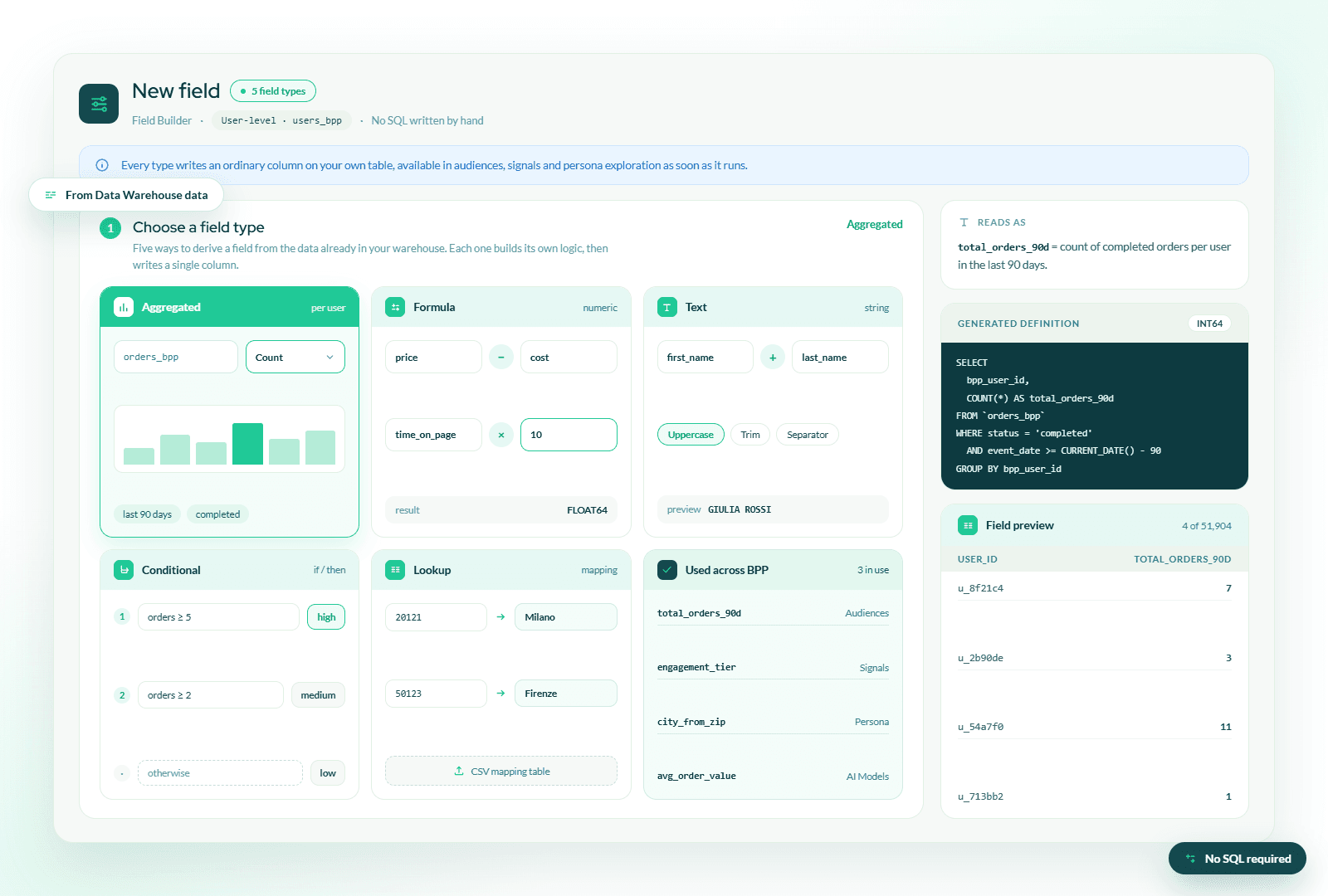Click the orders_bpp source table field
1328x896 pixels.
[176, 358]
